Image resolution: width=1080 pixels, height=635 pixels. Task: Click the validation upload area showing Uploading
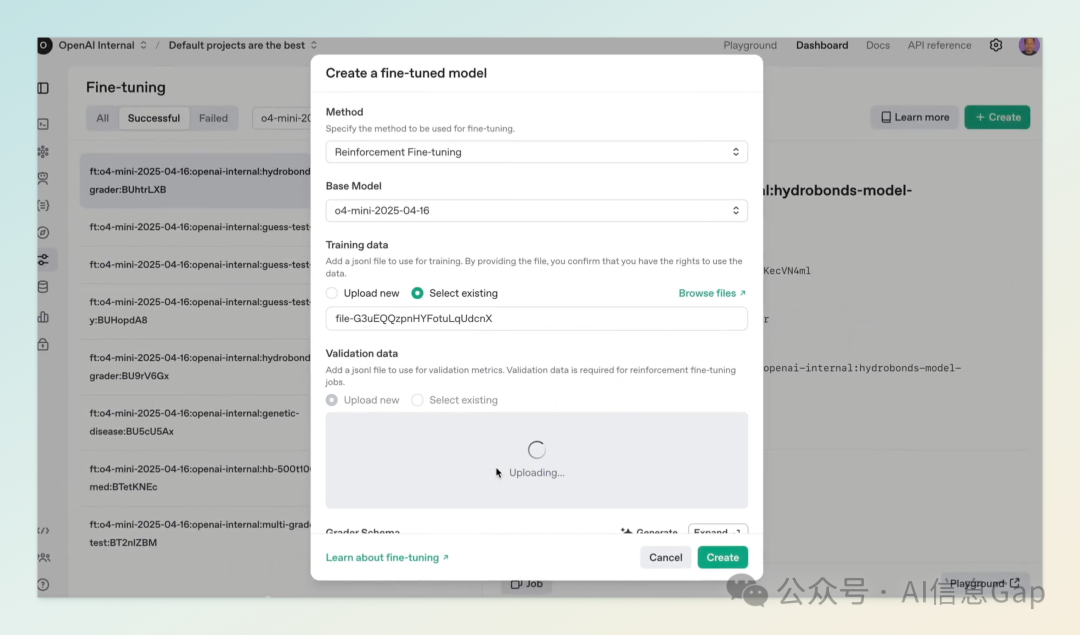point(537,460)
